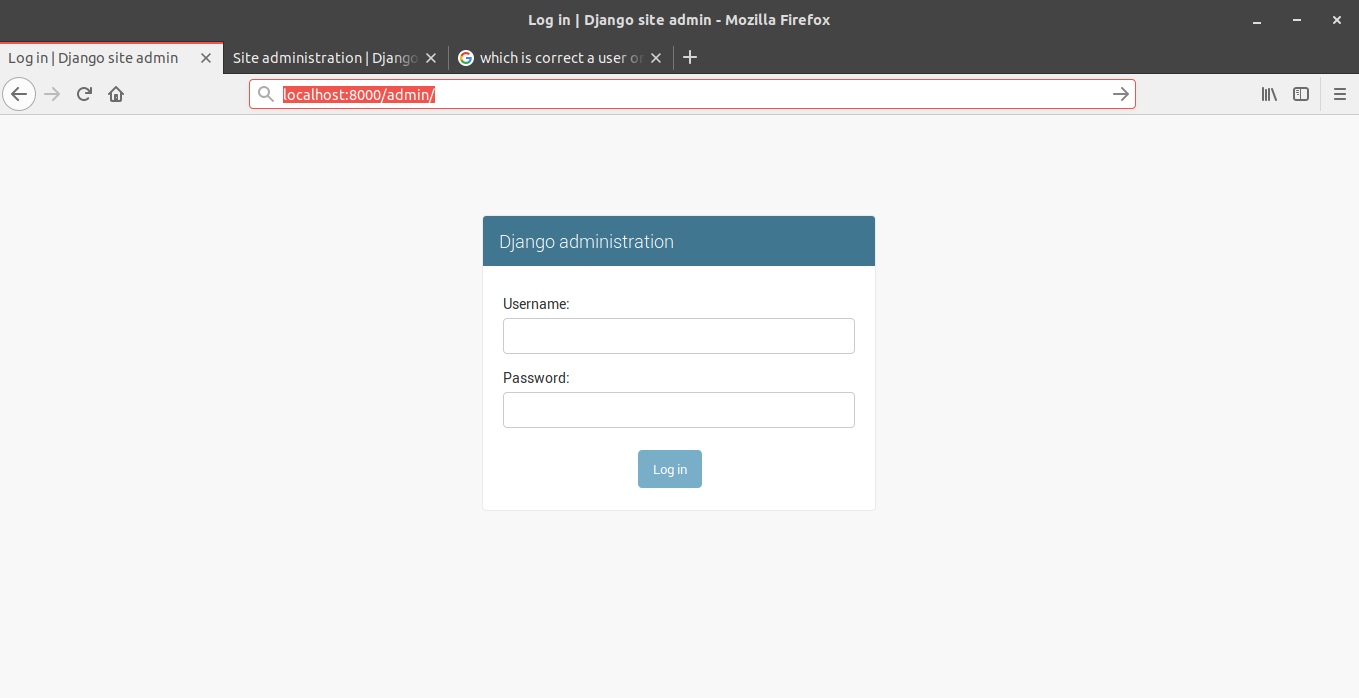
Task: Open the Firefox hamburger menu
Action: click(1340, 94)
